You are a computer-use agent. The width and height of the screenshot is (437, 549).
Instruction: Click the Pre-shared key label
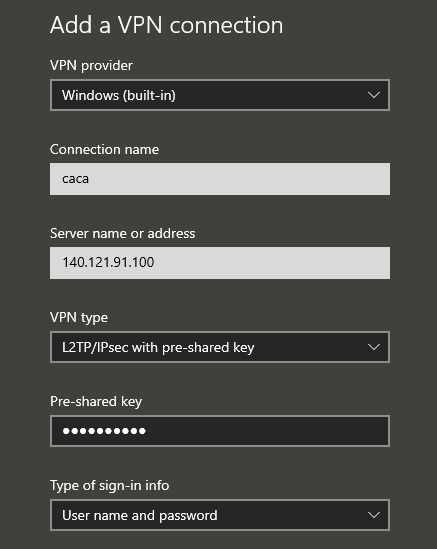click(x=96, y=402)
